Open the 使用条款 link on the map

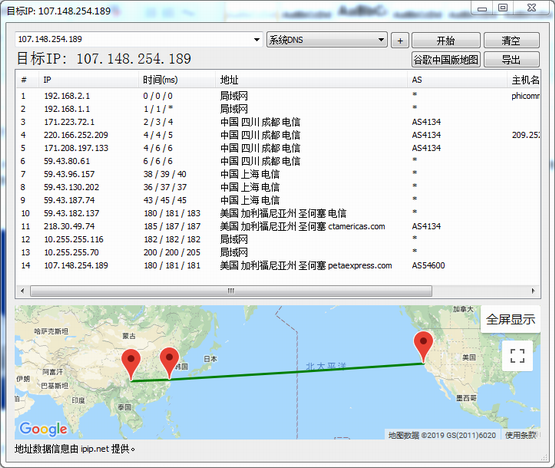point(520,435)
